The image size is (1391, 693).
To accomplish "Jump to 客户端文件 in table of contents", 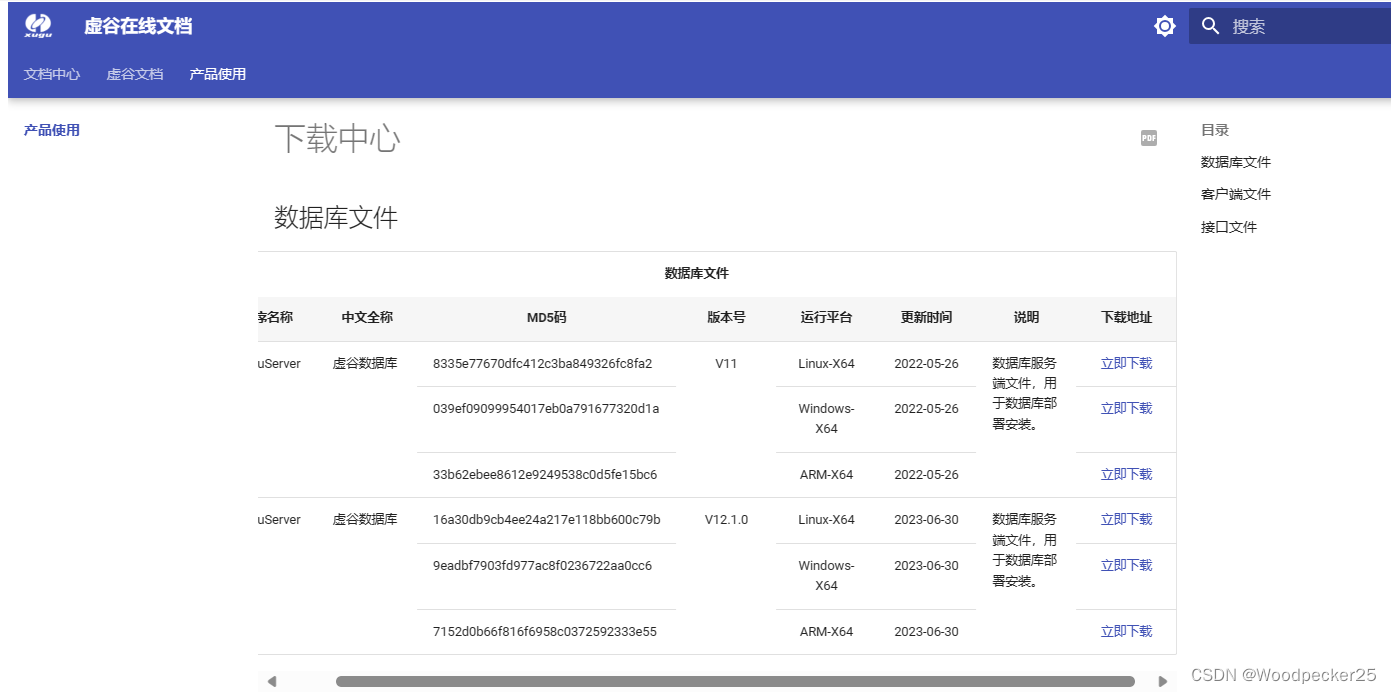I will pos(1236,194).
